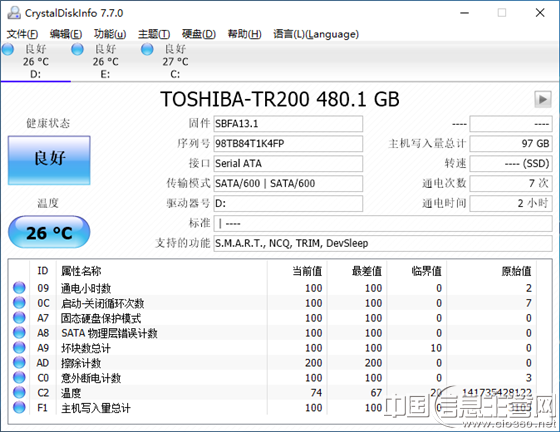Click the CrystalDiskInfo app icon in title bar
560x432 pixels.
click(x=14, y=13)
